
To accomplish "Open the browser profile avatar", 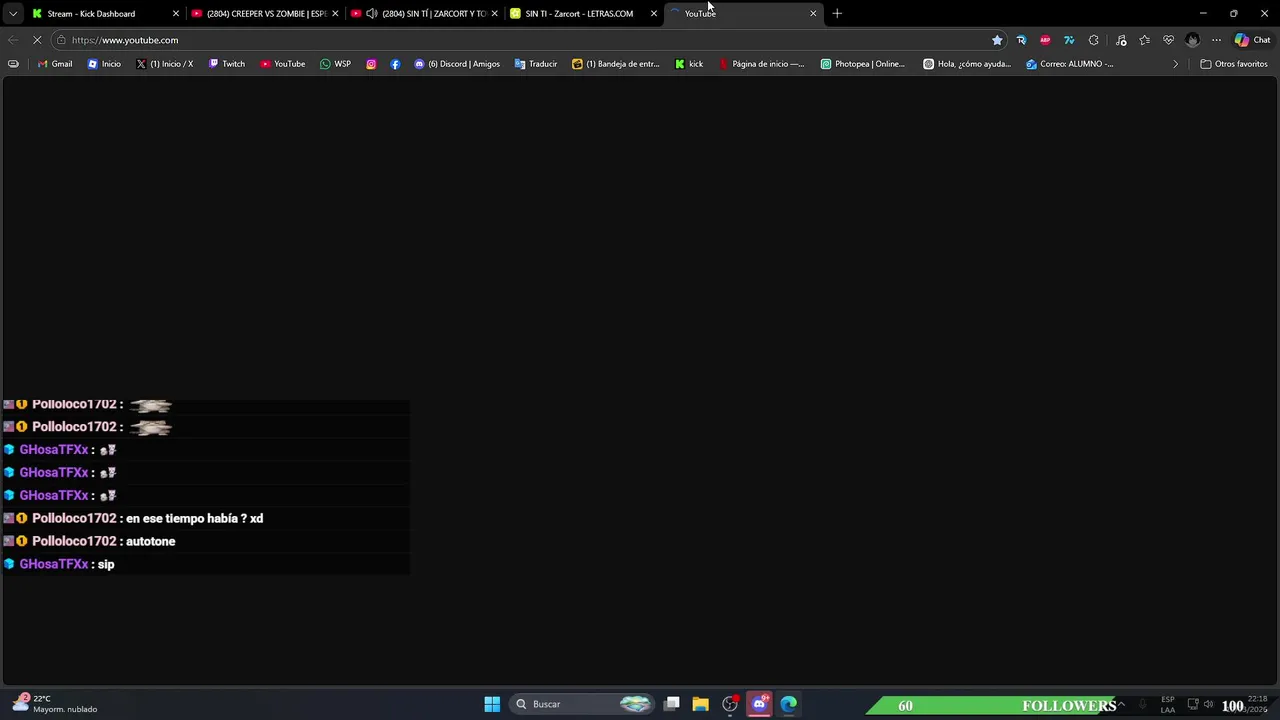I will pos(1192,40).
